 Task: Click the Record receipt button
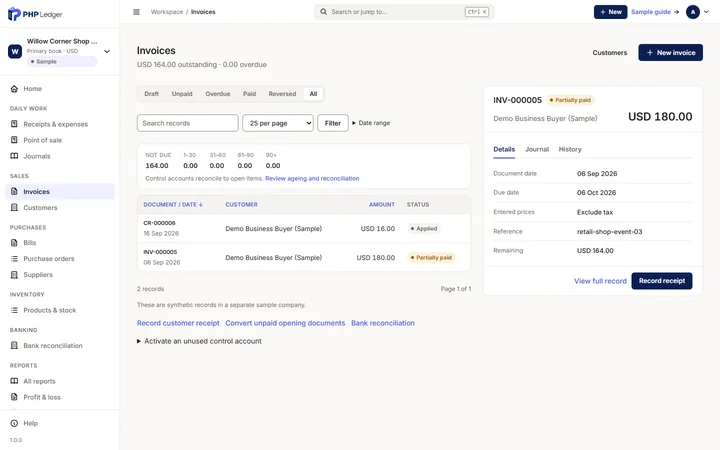pos(662,281)
